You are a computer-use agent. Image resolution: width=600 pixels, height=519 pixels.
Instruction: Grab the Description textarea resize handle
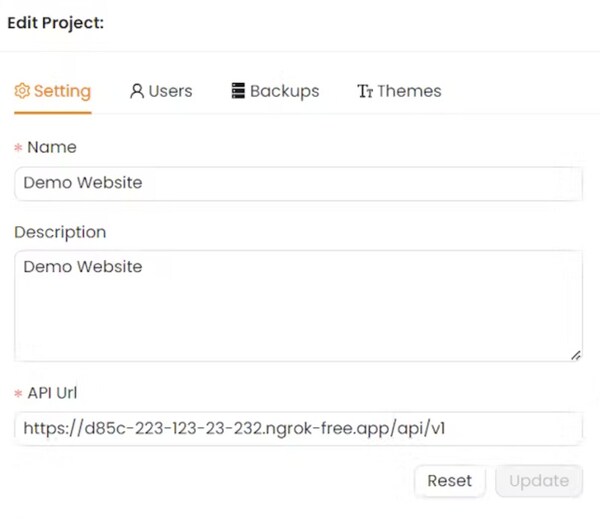pyautogui.click(x=576, y=355)
